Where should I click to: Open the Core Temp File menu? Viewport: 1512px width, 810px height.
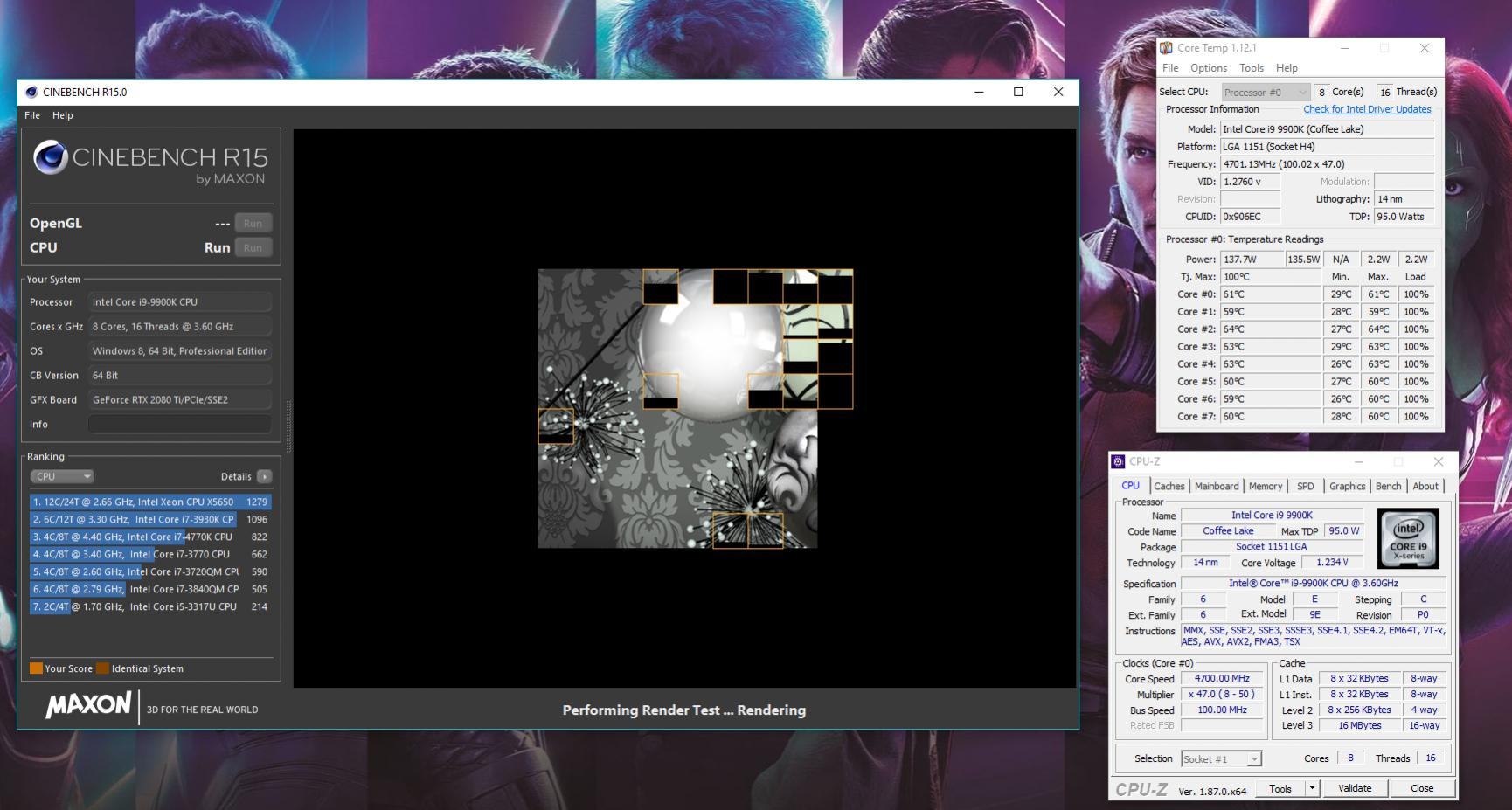pyautogui.click(x=1170, y=68)
